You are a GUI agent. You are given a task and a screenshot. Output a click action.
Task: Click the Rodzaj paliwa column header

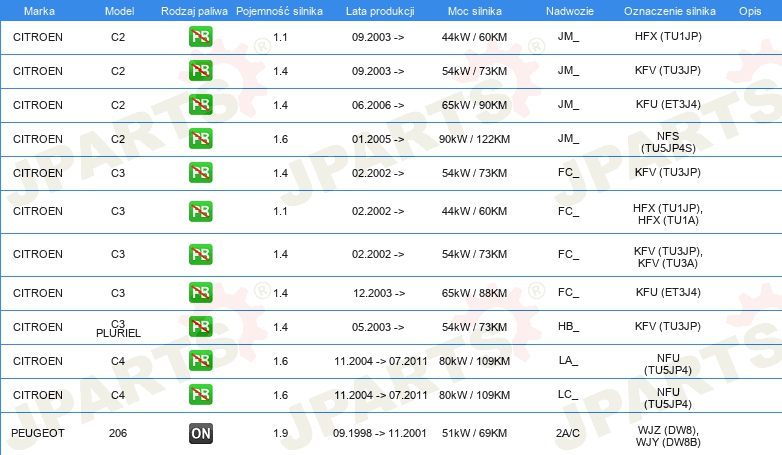click(194, 11)
